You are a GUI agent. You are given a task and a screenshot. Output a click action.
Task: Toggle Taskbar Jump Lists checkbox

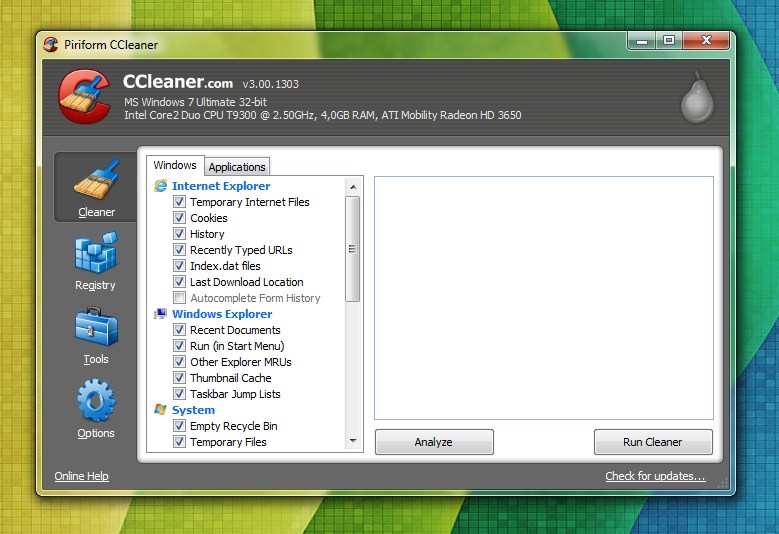tap(179, 394)
